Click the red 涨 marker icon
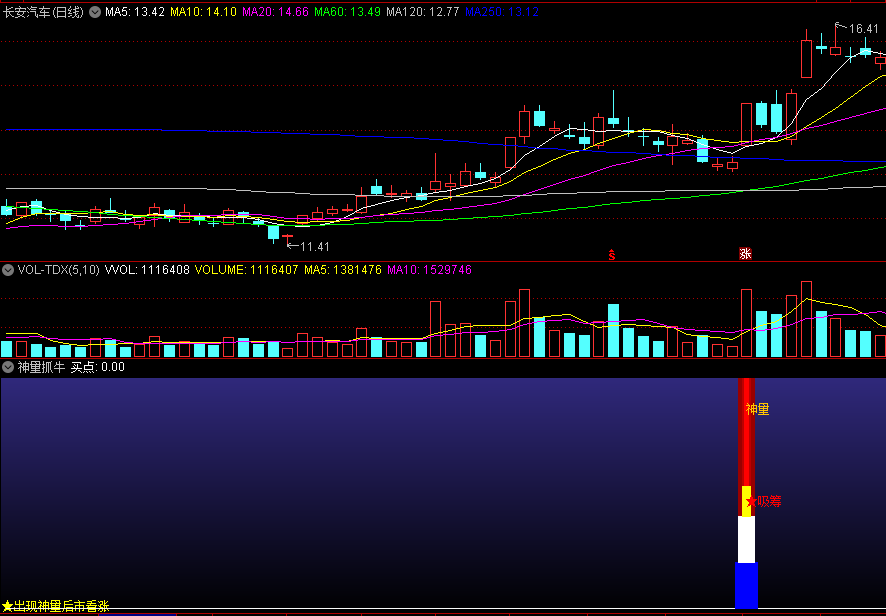 point(745,254)
